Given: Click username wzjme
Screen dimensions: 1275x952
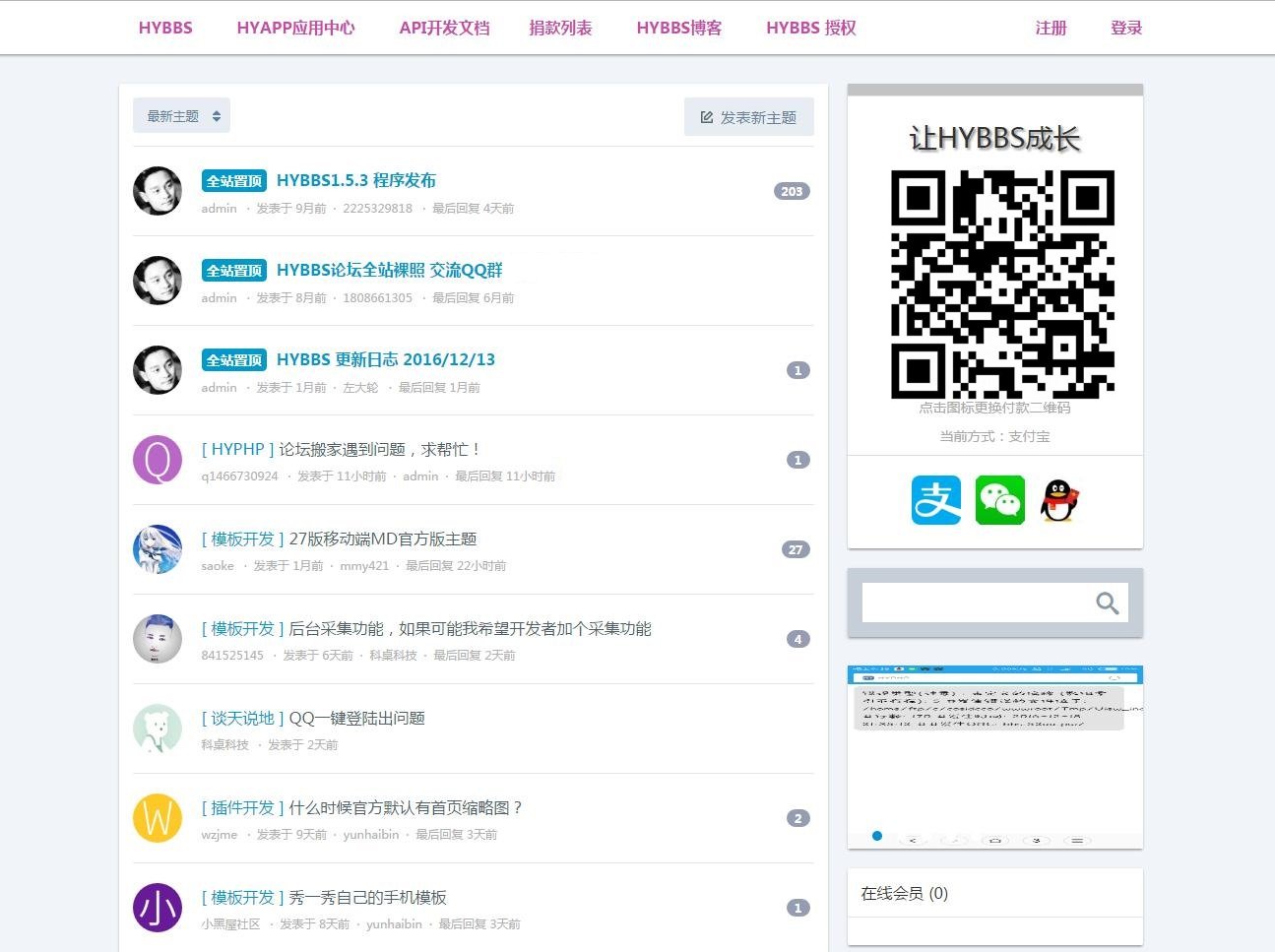Looking at the screenshot, I should click(x=220, y=835).
